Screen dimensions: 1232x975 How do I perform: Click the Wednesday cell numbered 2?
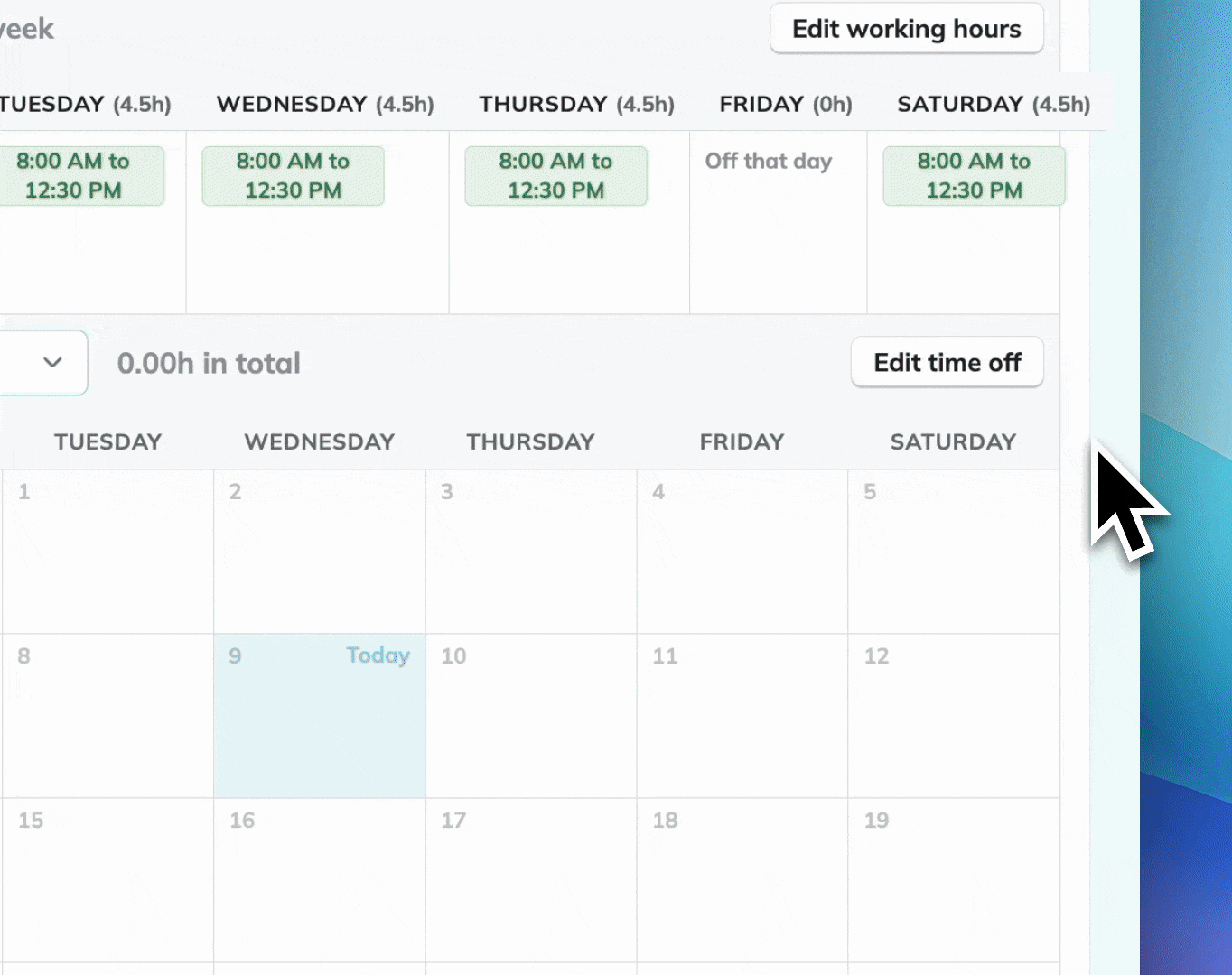(319, 551)
